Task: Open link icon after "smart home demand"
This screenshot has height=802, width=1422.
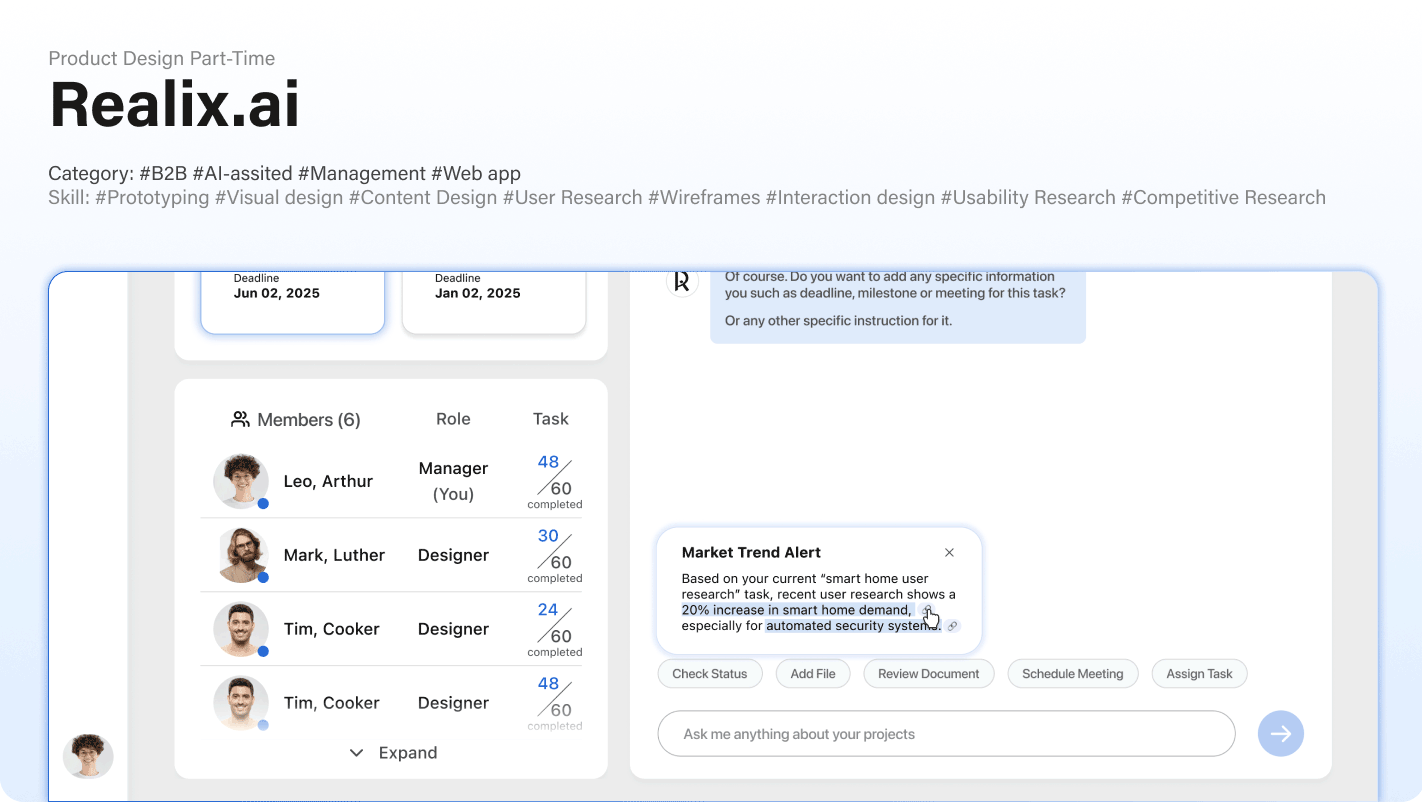Action: (927, 610)
